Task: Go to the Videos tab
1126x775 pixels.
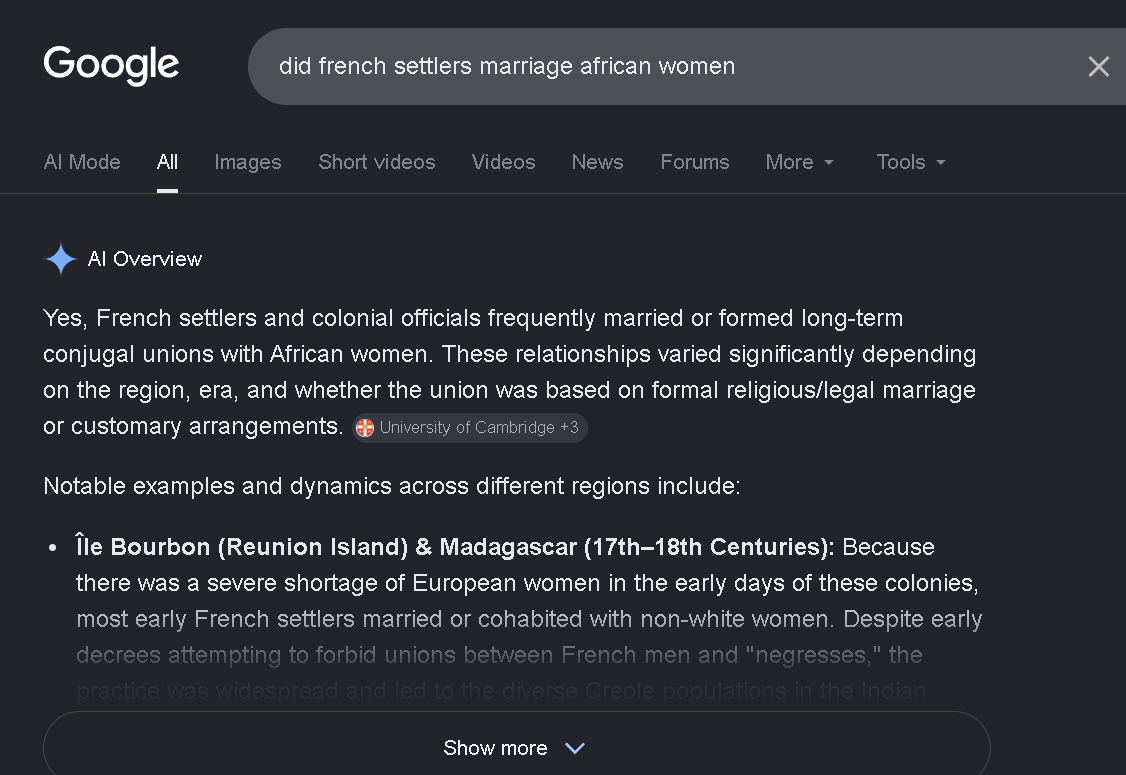Action: 503,162
